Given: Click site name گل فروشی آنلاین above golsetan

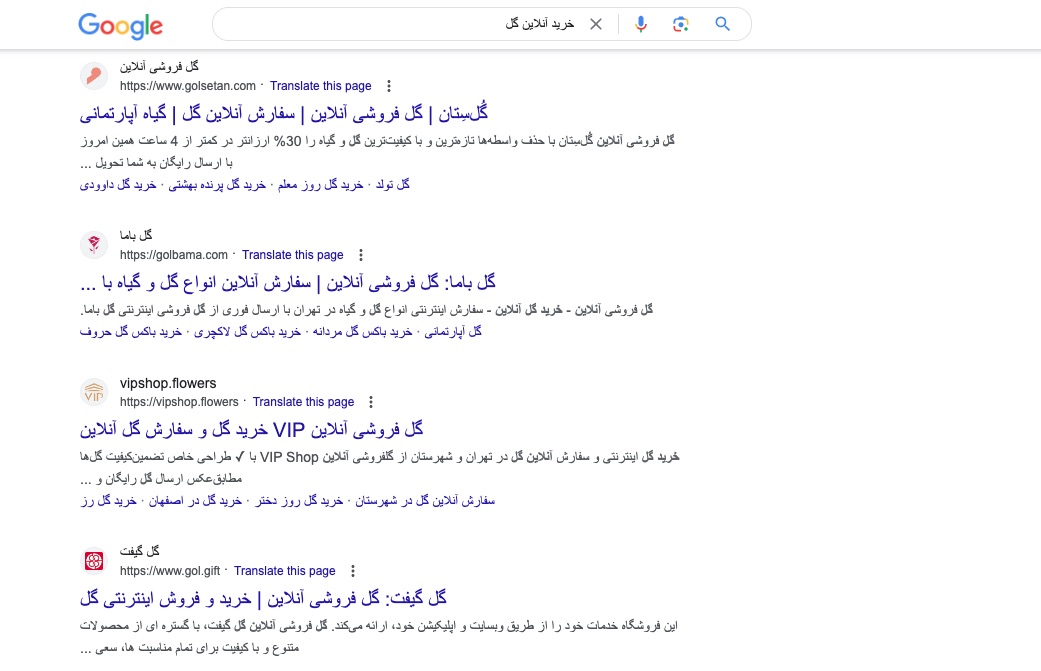Looking at the screenshot, I should (159, 67).
